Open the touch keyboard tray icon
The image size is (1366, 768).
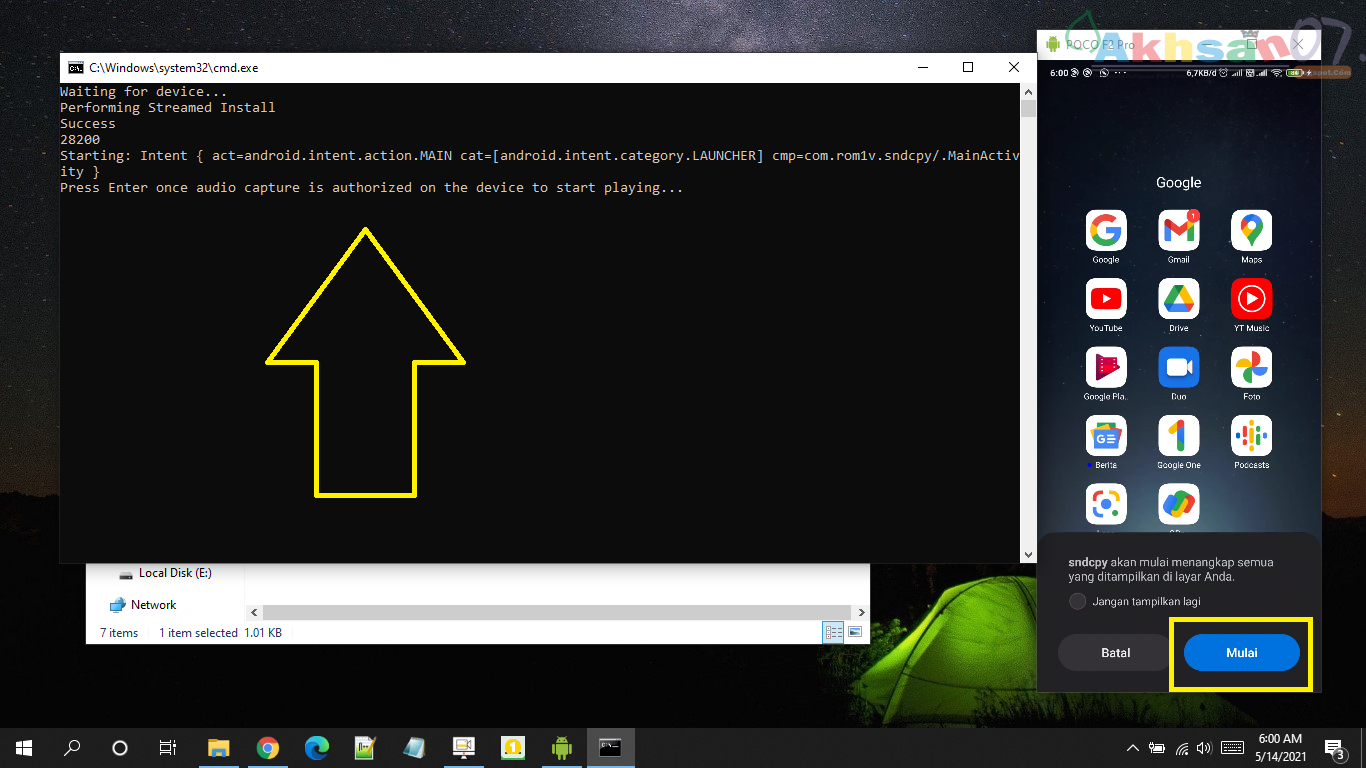[1232, 748]
